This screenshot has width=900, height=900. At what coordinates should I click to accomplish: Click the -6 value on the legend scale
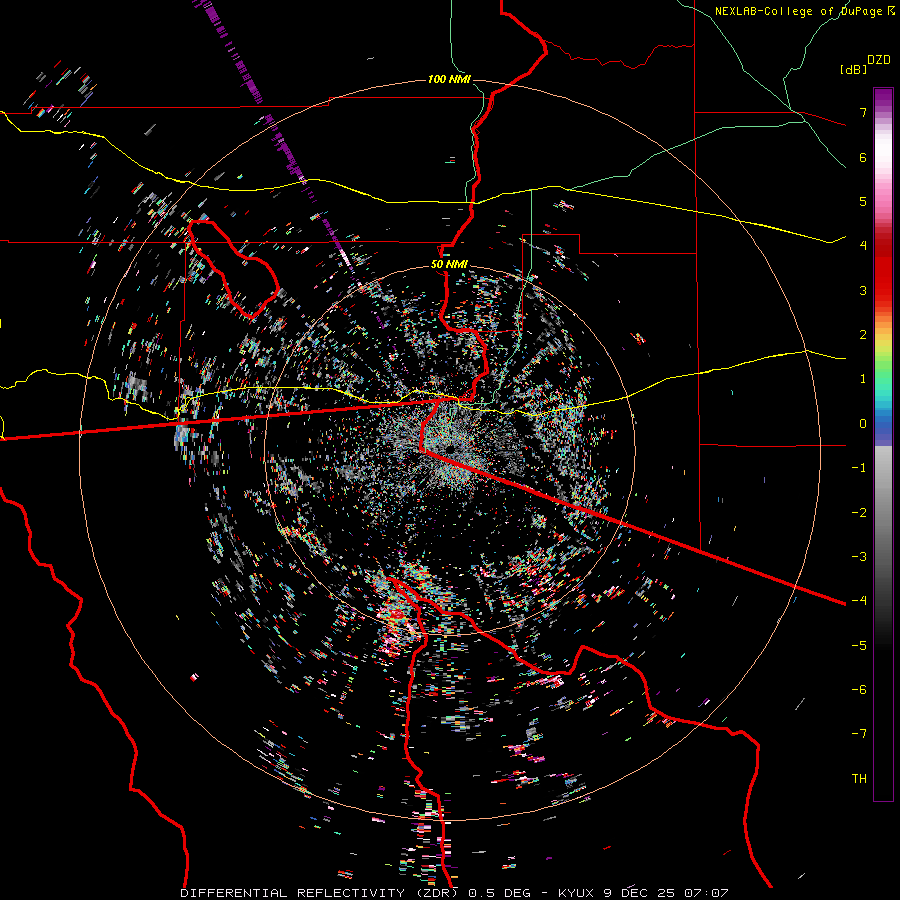coord(859,689)
